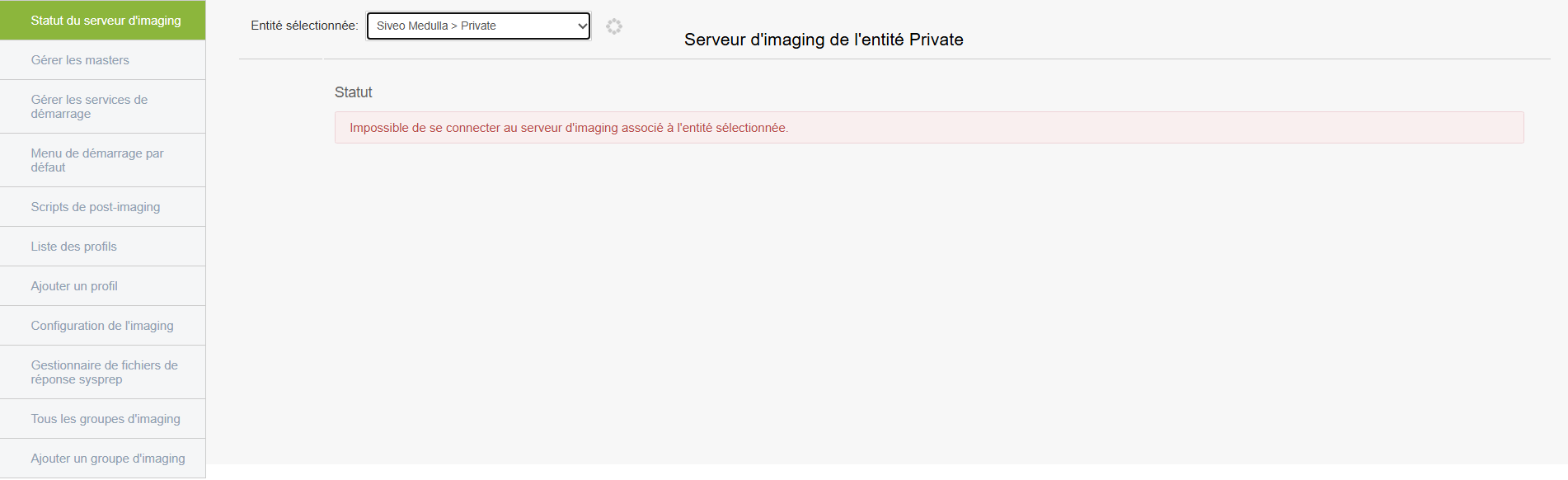The width and height of the screenshot is (1568, 480).
Task: View Tous les groupes d'imaging
Action: [x=103, y=419]
